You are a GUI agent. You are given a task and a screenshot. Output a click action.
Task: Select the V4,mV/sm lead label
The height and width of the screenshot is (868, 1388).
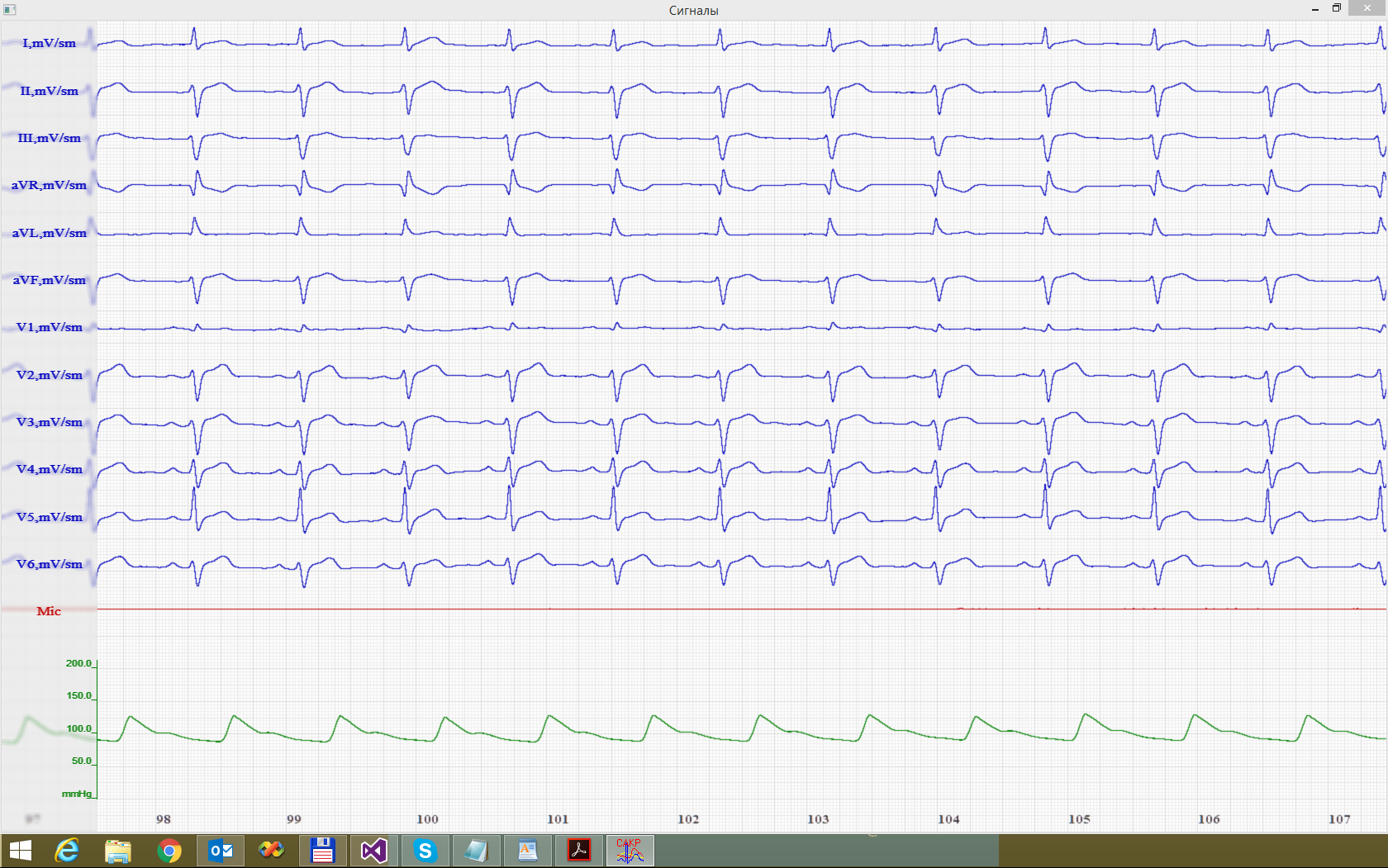(x=49, y=469)
